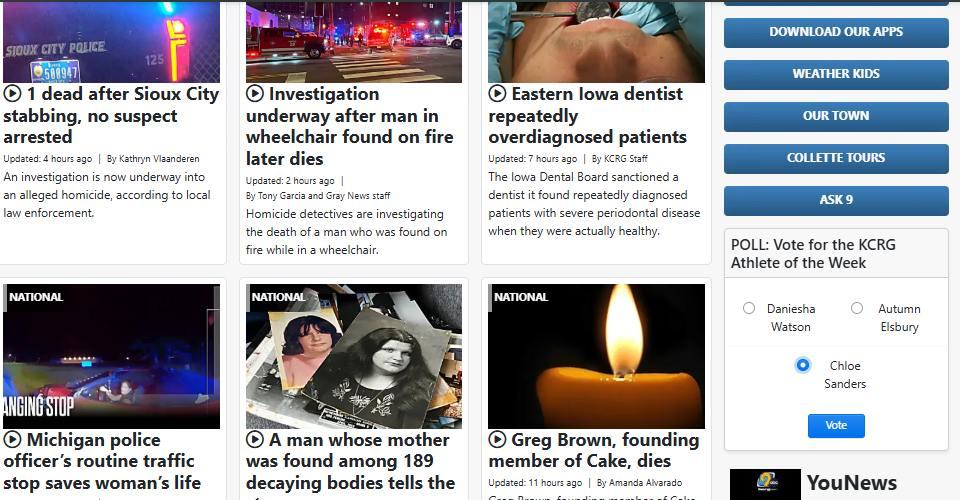Open the Weather Kids sidebar button
The image size is (960, 500).
point(836,74)
